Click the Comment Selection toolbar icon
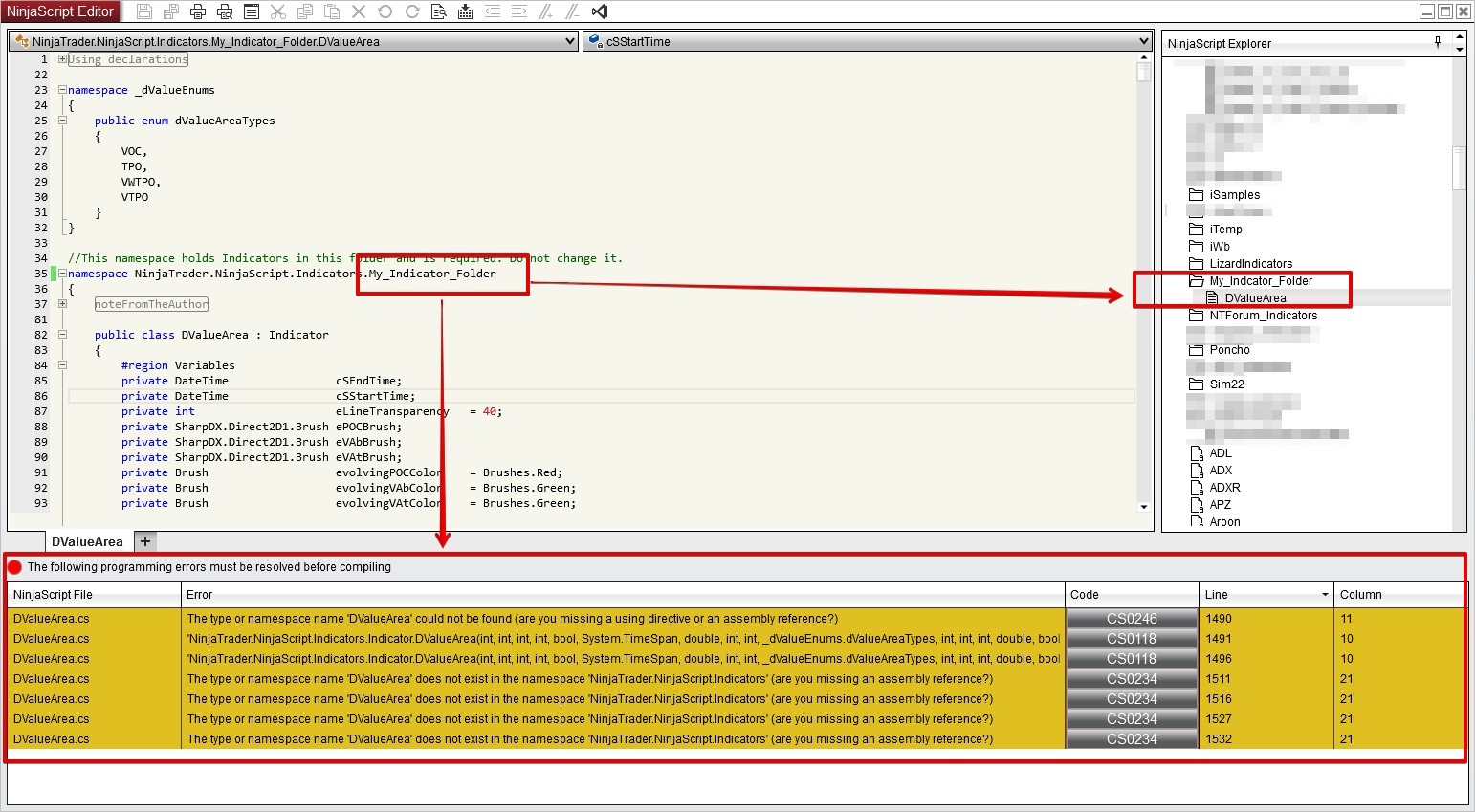 click(546, 11)
